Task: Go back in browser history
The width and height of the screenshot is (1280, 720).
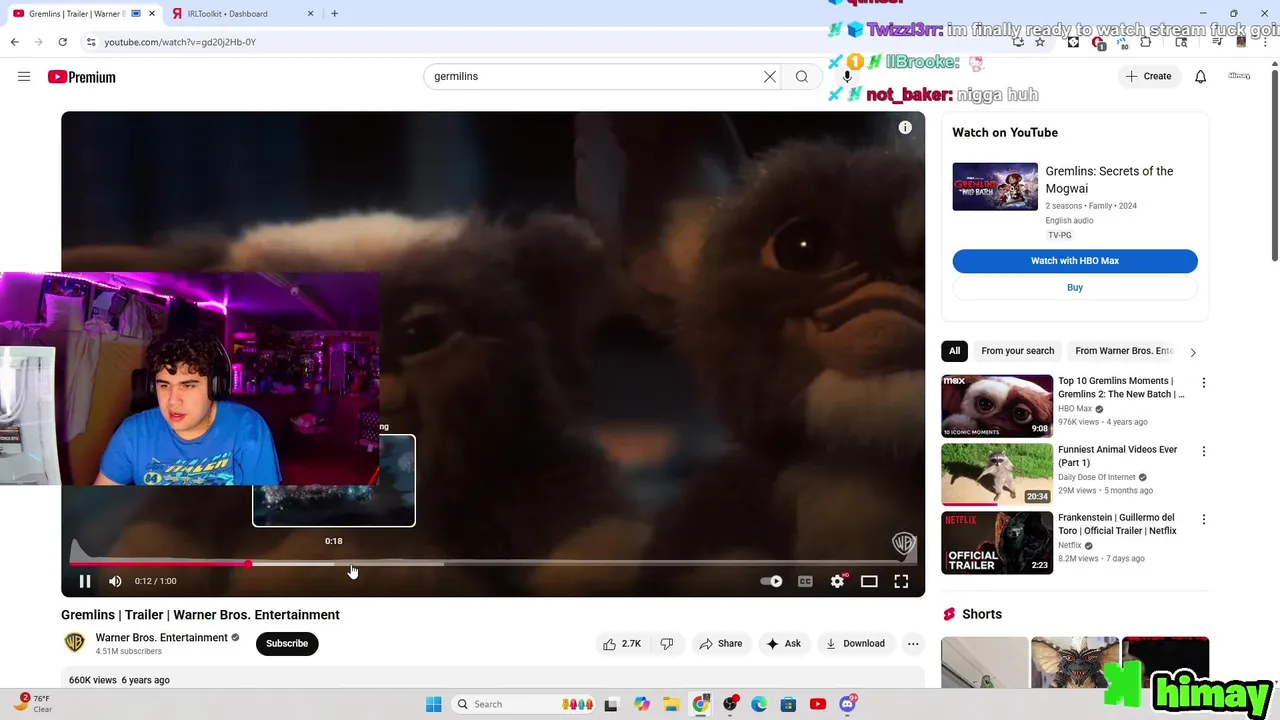Action: (x=14, y=42)
